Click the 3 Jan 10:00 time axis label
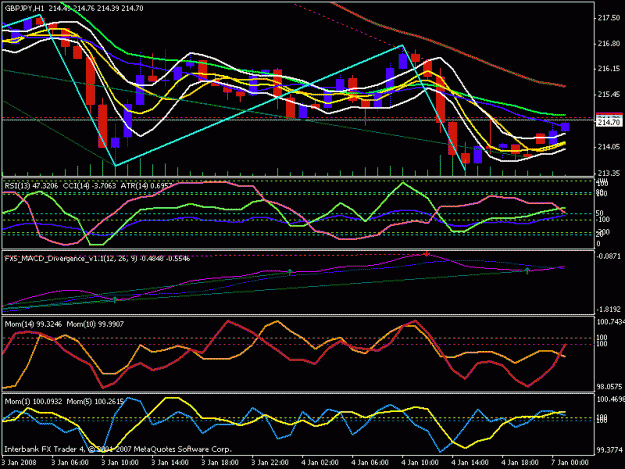Viewport: 625px width, 469px height. pos(120,463)
